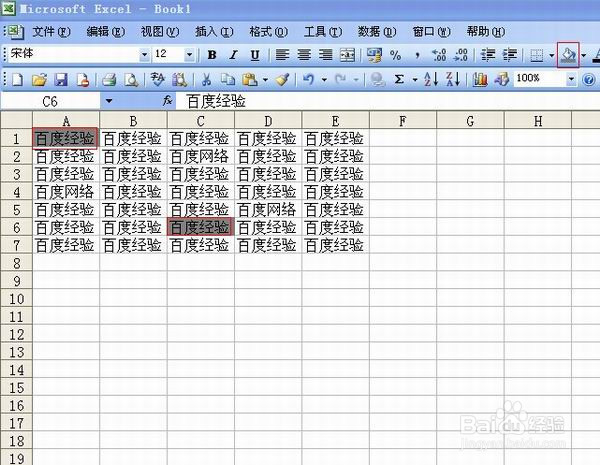This screenshot has width=600, height=465.
Task: Copy selected cells
Action: coord(228,80)
